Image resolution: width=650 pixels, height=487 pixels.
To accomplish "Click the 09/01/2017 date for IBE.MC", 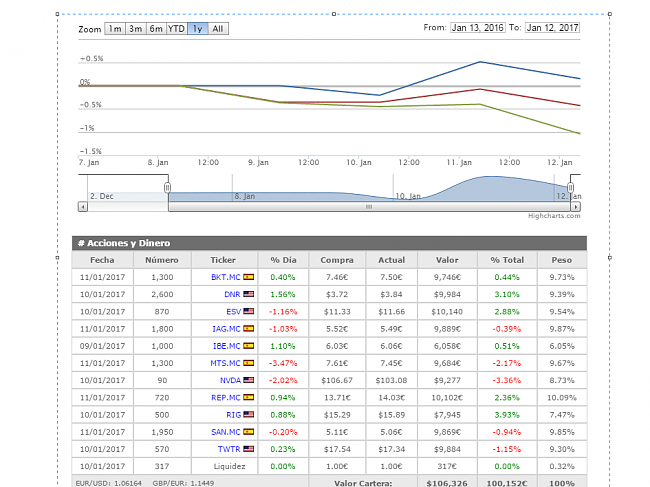I will (102, 346).
